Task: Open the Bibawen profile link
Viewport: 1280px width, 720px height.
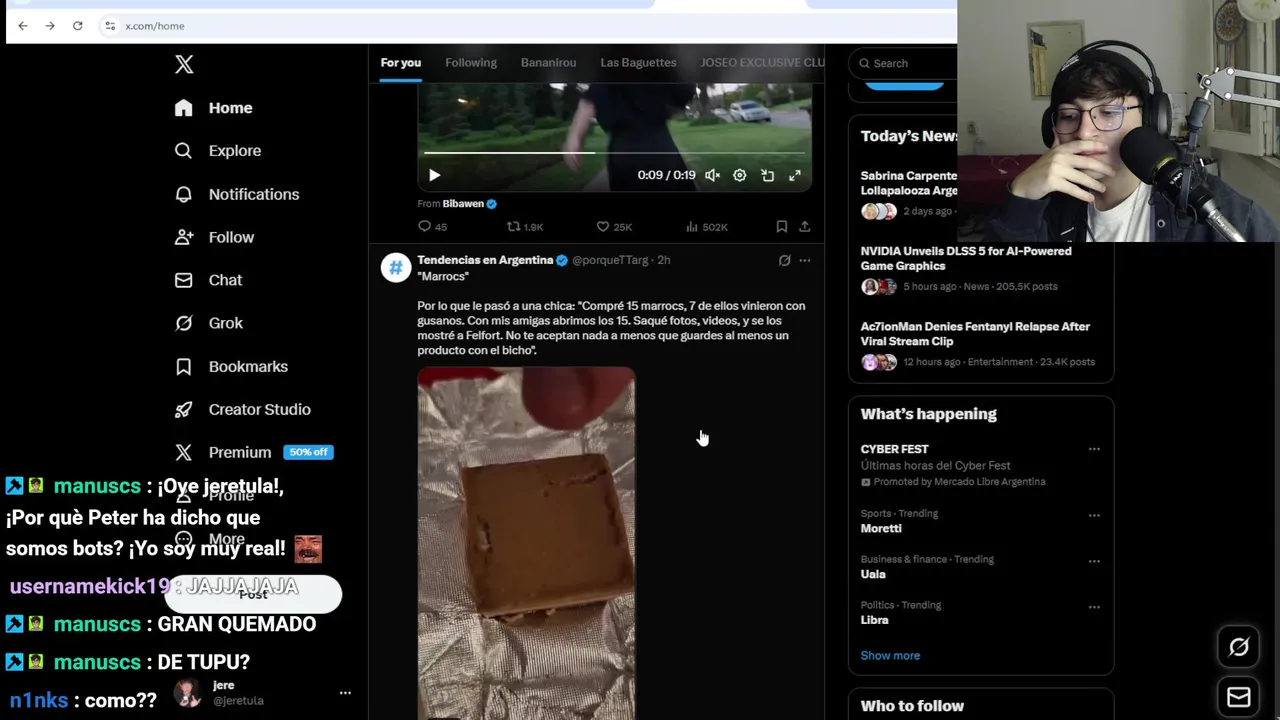Action: coord(463,204)
